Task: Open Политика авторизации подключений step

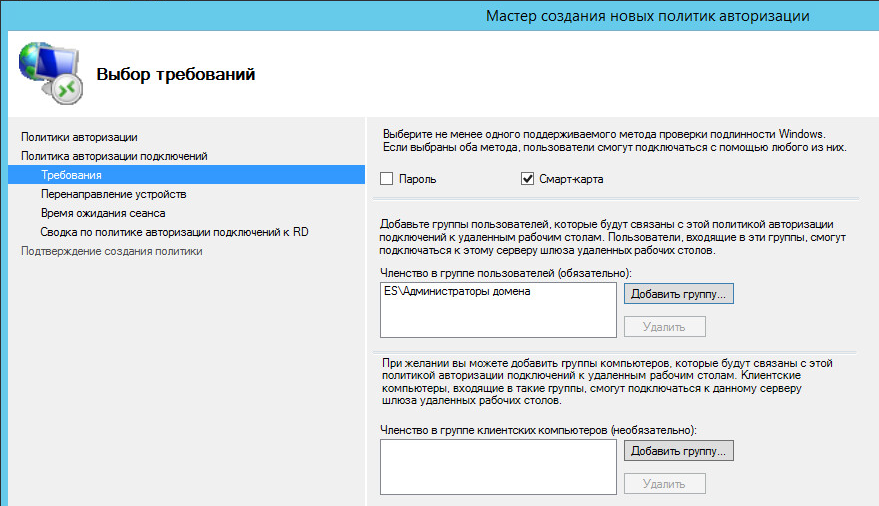Action: [114, 156]
